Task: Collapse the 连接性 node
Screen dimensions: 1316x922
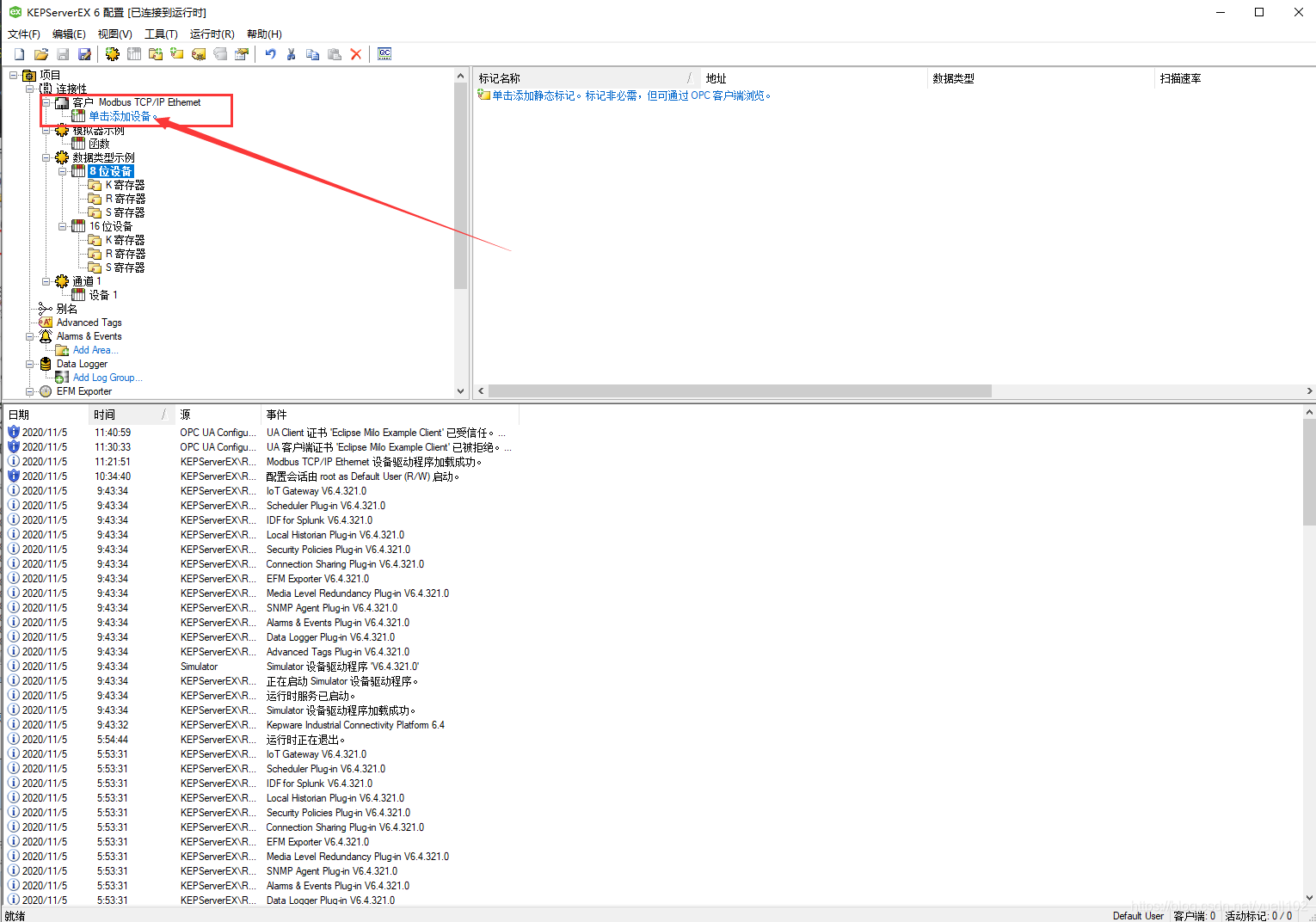Action: coord(30,89)
